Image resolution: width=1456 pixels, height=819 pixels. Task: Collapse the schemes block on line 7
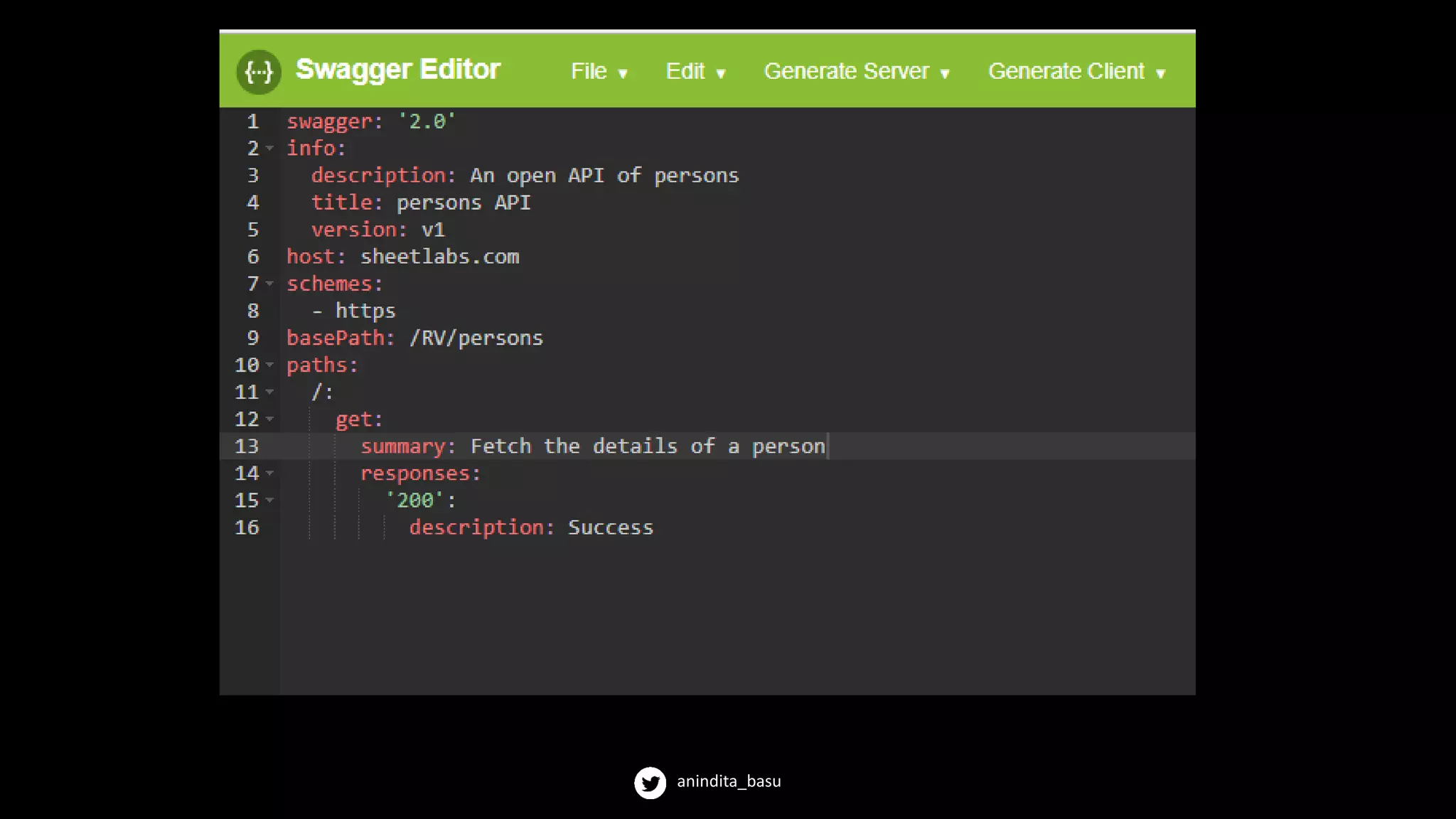[x=270, y=284]
